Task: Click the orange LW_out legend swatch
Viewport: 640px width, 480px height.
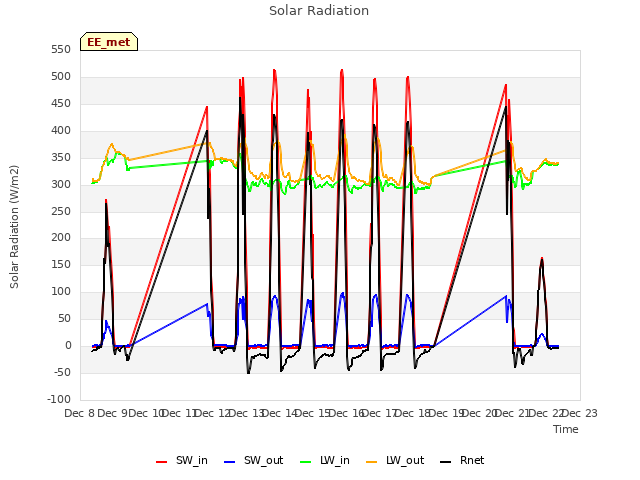Action: click(x=371, y=462)
